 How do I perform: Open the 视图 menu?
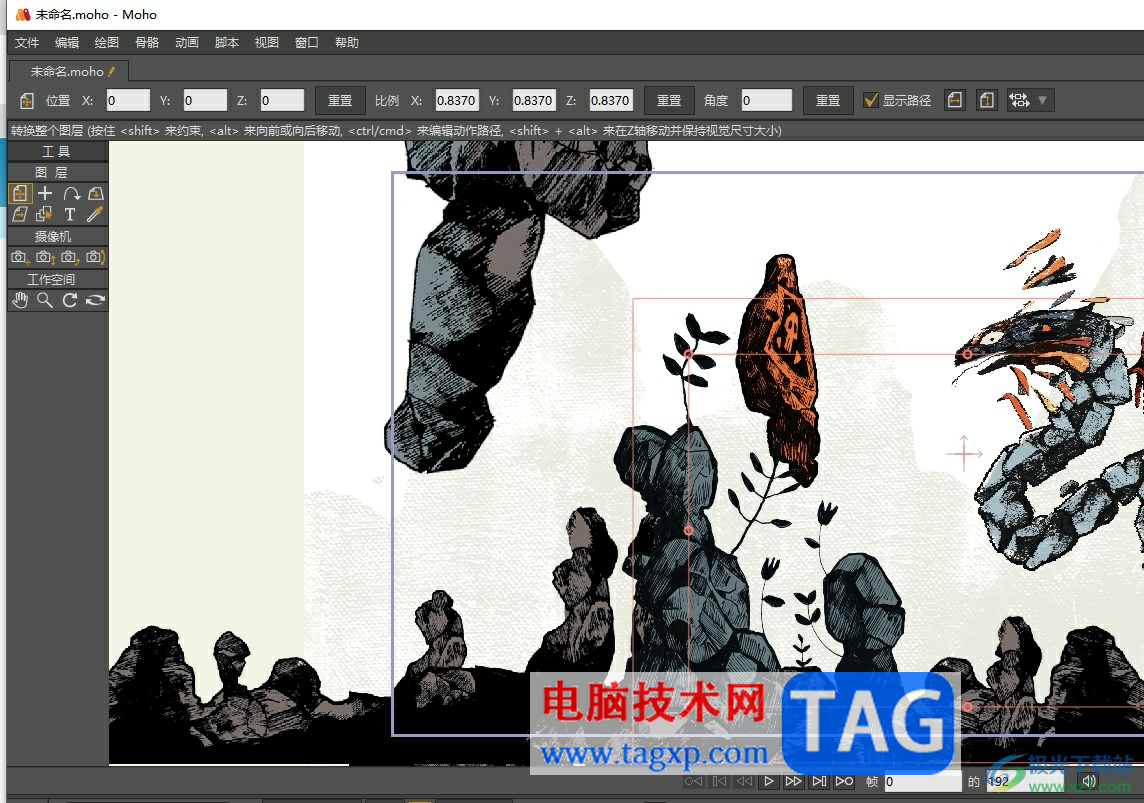pyautogui.click(x=267, y=42)
